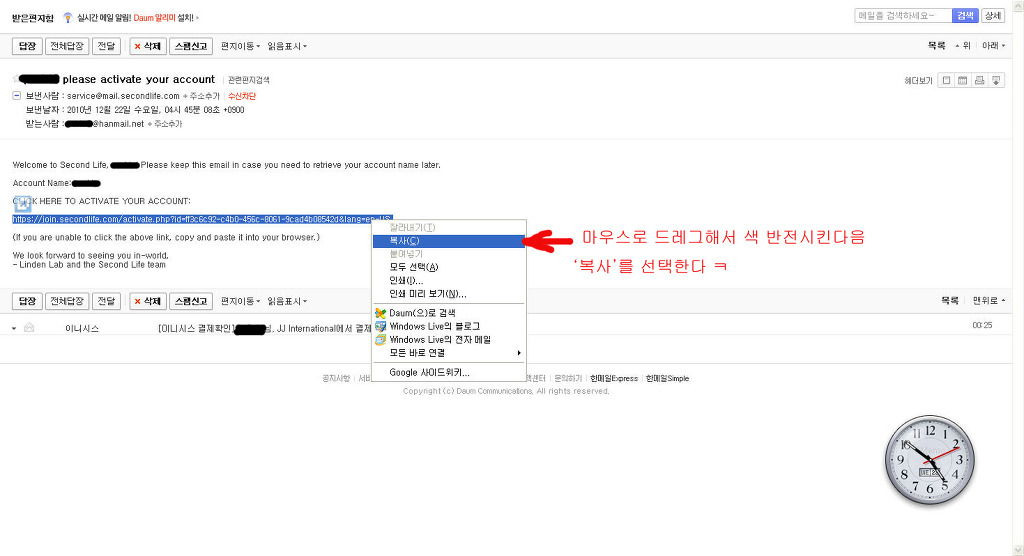The height and width of the screenshot is (556, 1024).
Task: Expand the arrow left of the 이니시스 row
Action: (x=14, y=329)
